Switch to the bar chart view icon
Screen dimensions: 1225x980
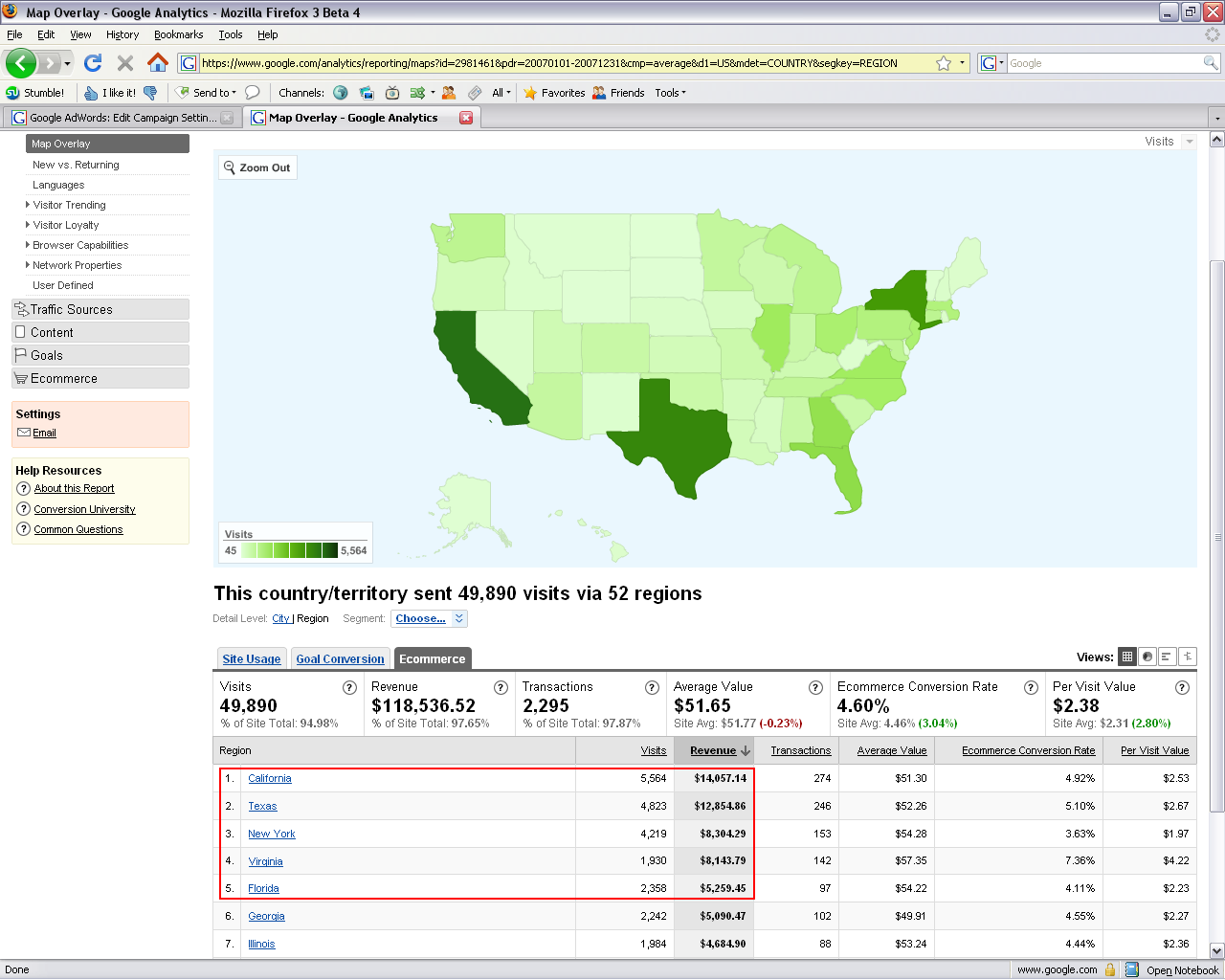coord(1168,657)
